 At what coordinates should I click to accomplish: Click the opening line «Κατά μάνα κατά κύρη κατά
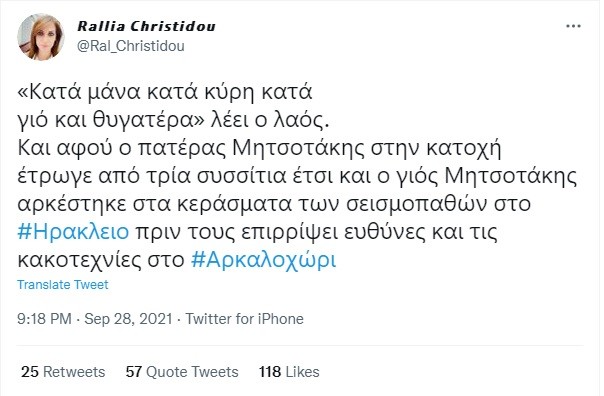click(x=165, y=93)
